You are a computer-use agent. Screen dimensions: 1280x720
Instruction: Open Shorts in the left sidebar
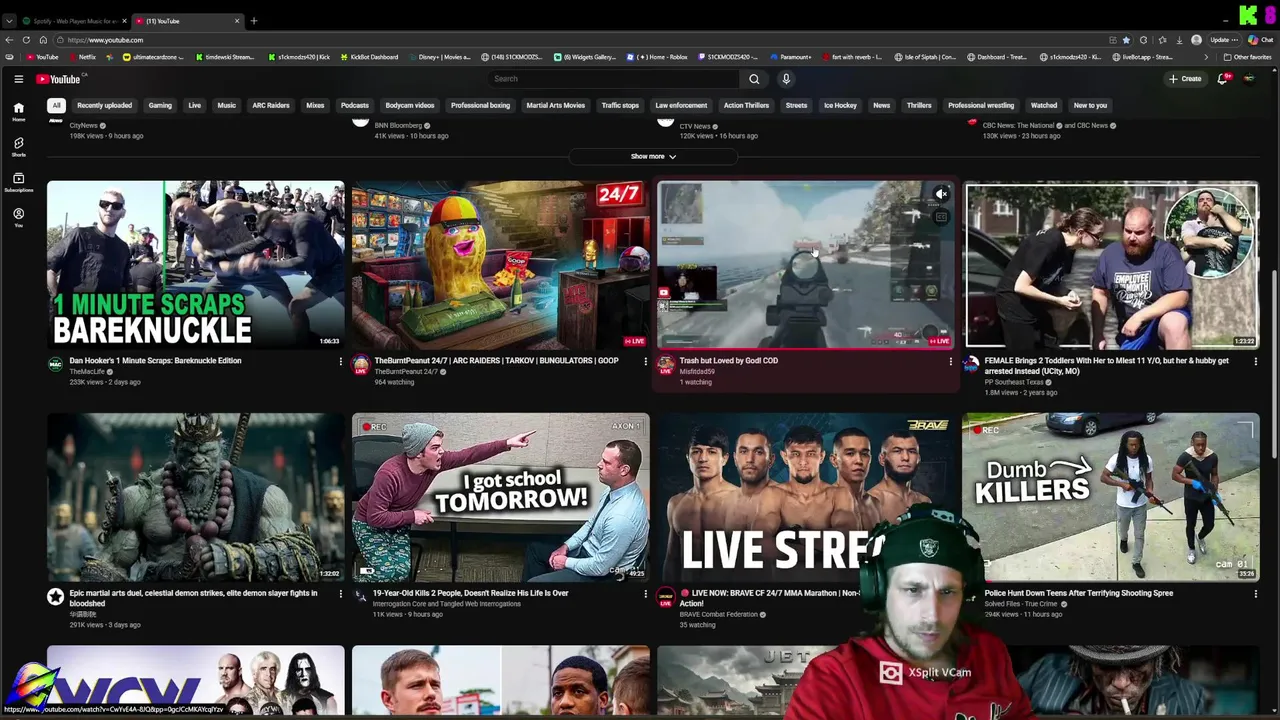coord(18,147)
